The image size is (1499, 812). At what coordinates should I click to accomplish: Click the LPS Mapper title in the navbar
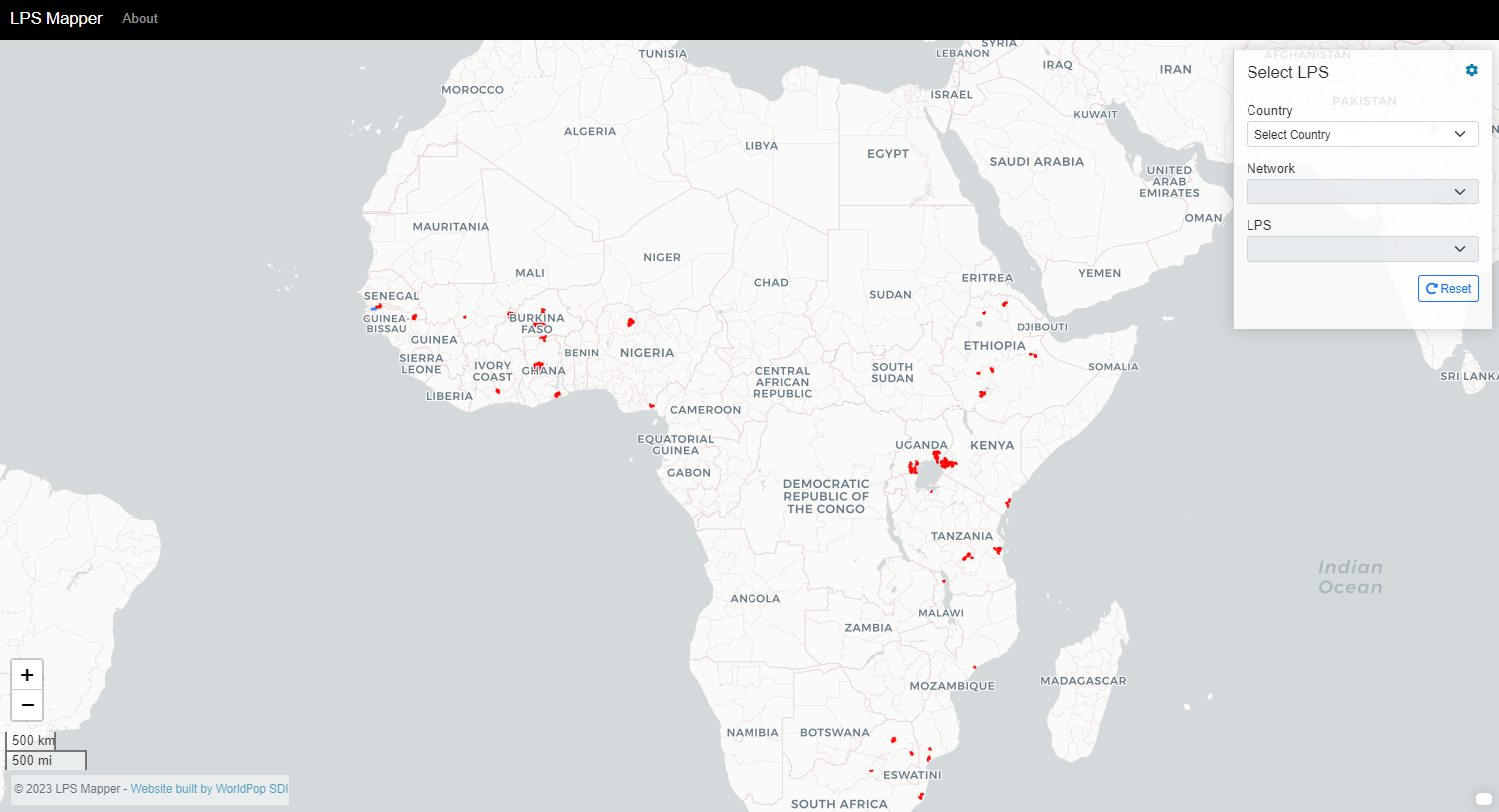pyautogui.click(x=56, y=18)
